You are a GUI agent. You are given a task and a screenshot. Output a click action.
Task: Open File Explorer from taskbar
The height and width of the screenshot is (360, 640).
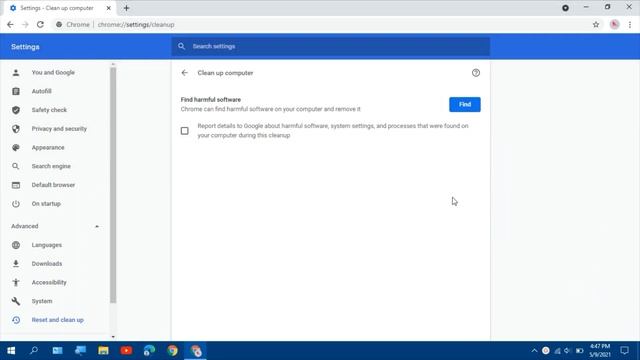point(103,351)
